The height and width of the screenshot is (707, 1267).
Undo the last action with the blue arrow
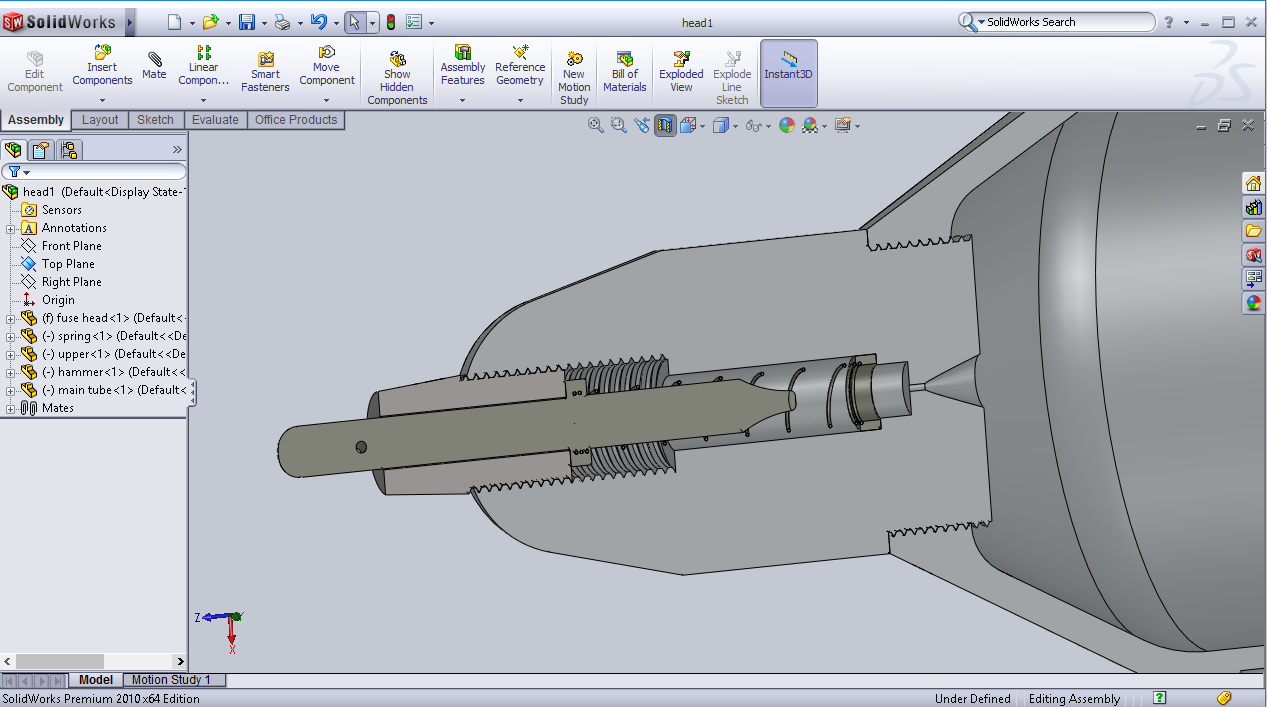318,22
